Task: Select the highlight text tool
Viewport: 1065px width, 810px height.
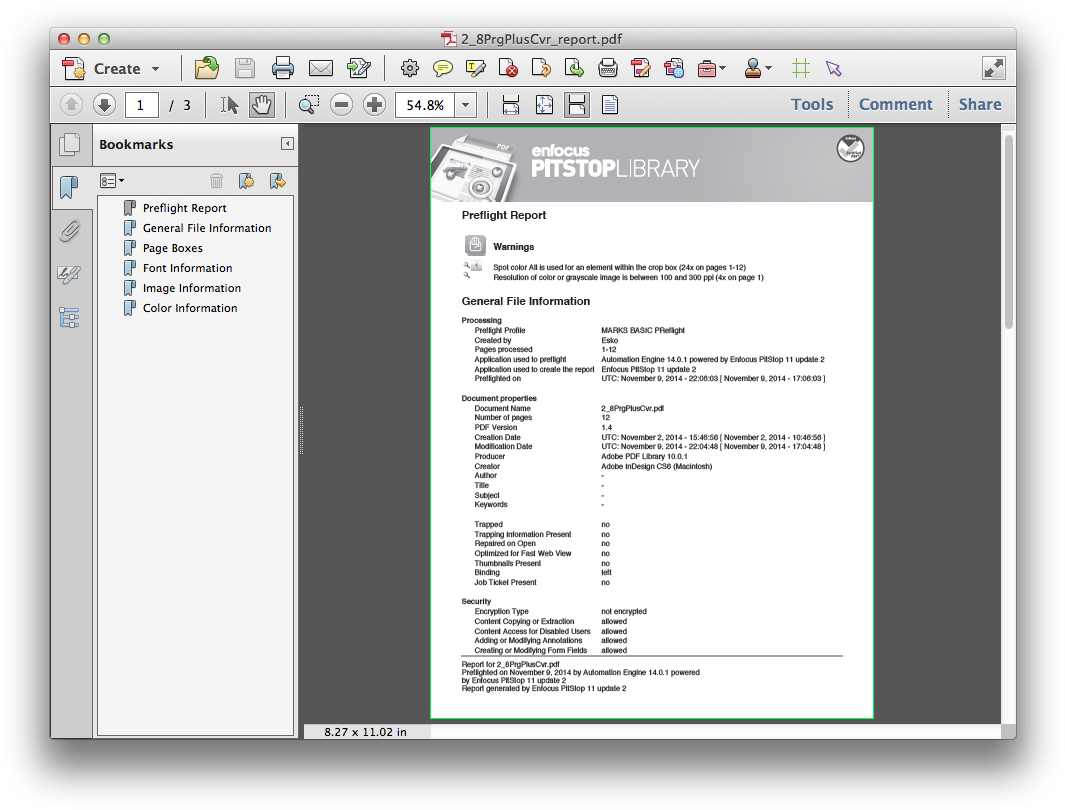Action: click(475, 69)
